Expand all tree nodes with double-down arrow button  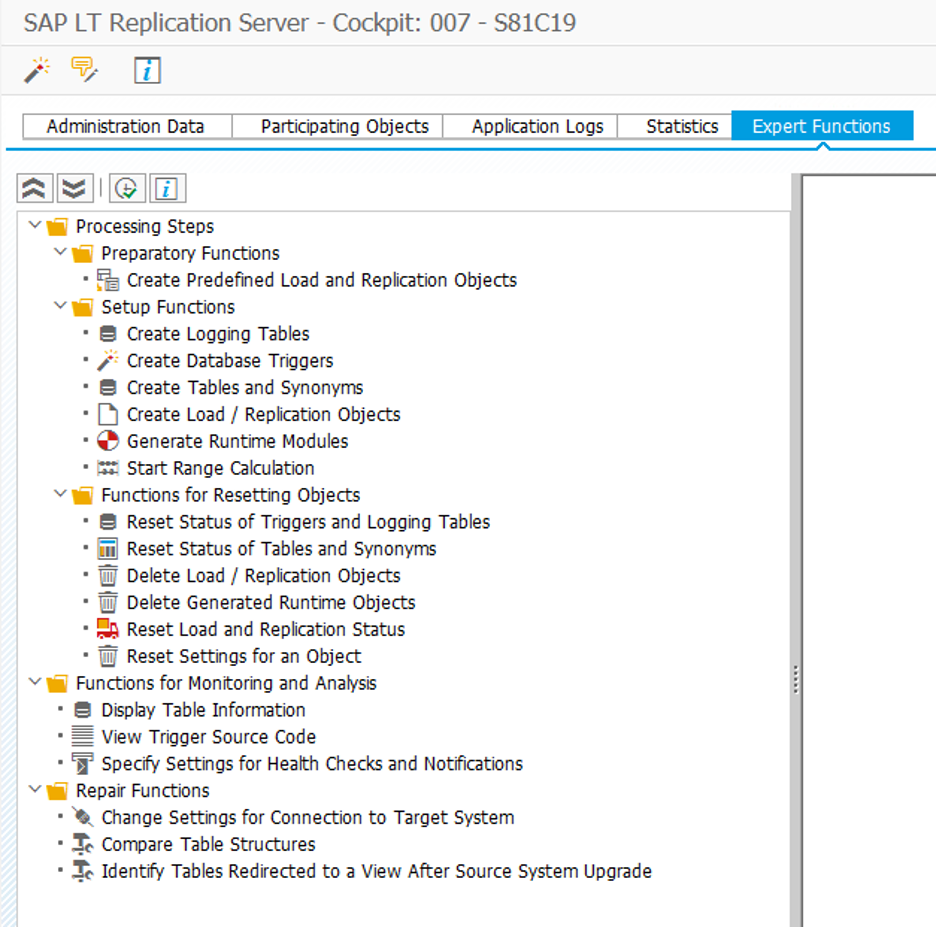coord(75,189)
